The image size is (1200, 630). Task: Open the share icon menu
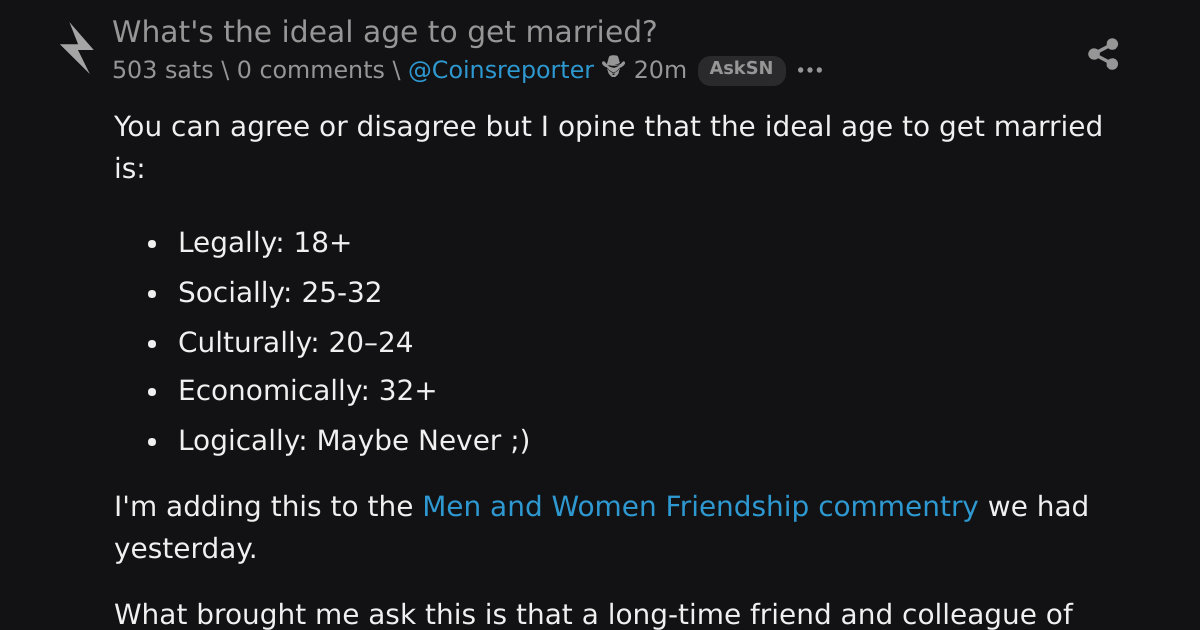click(1103, 54)
